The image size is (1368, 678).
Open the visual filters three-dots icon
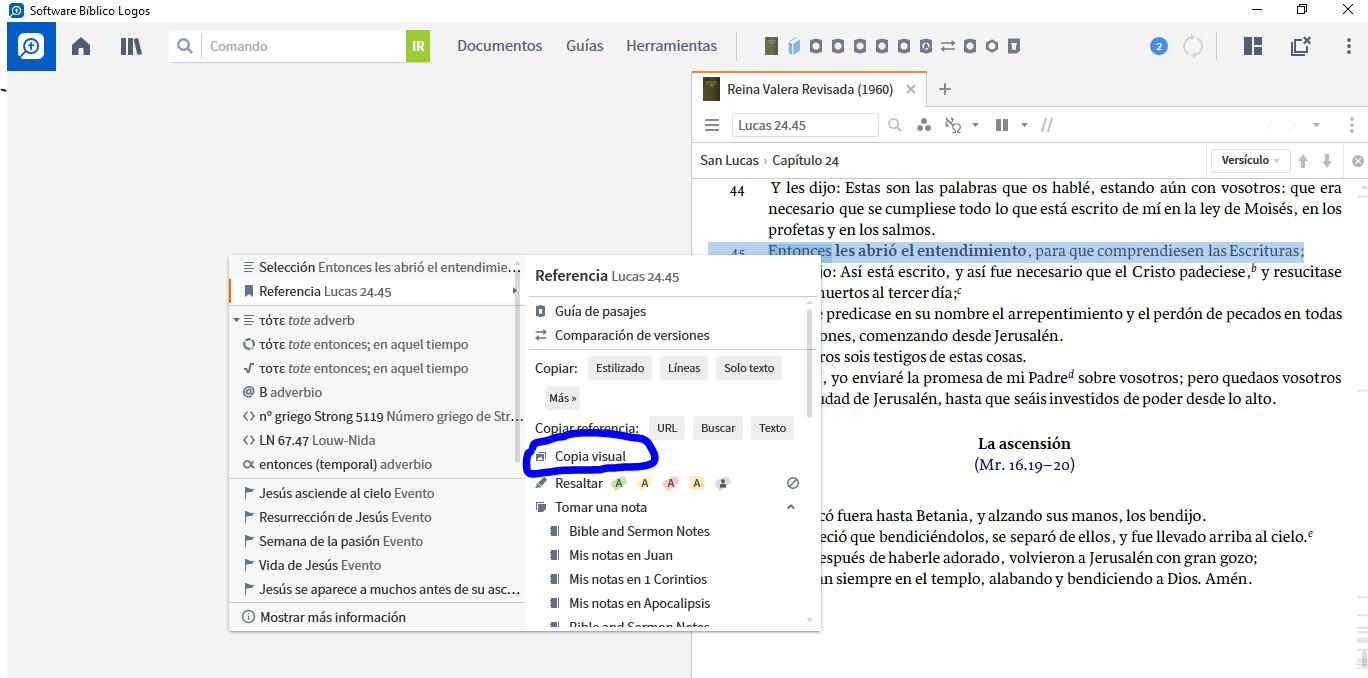(924, 125)
